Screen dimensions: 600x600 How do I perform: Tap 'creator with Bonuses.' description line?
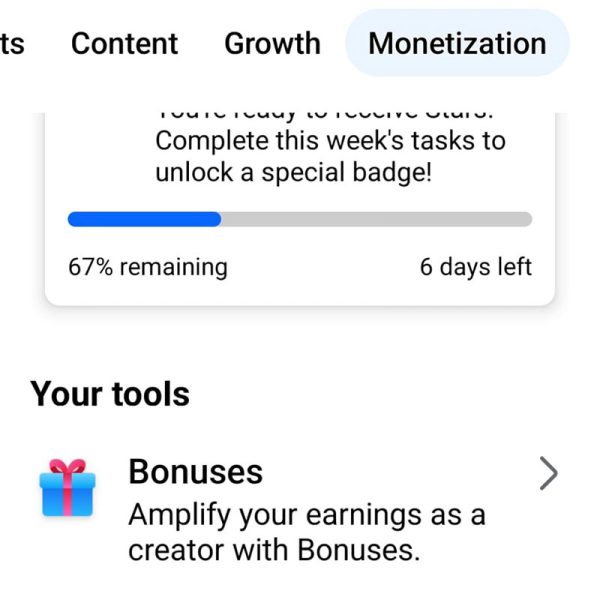click(x=274, y=550)
